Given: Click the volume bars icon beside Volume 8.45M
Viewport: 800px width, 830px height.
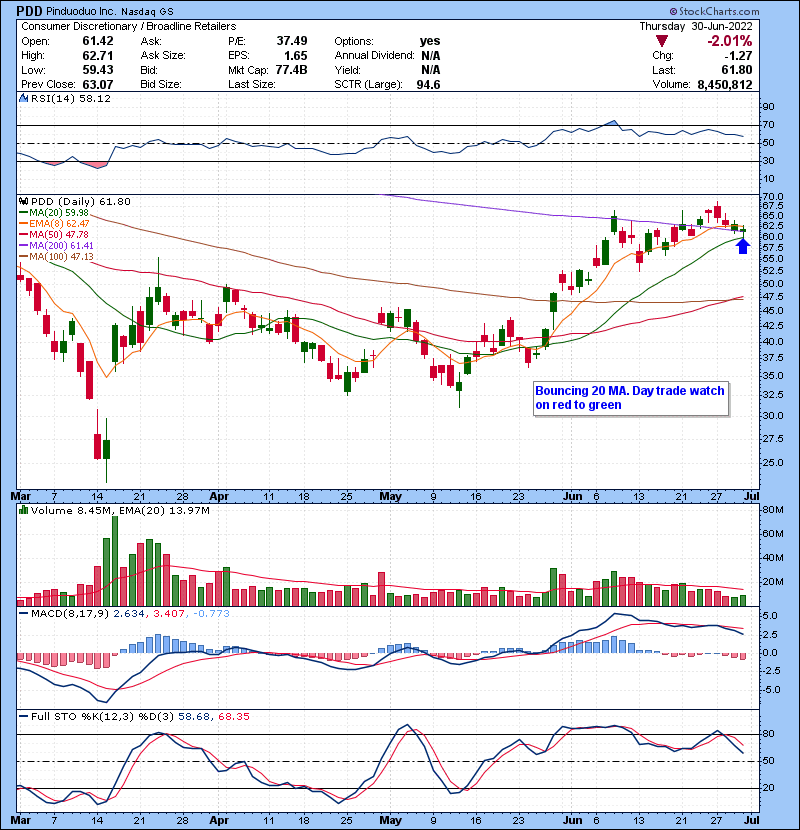Looking at the screenshot, I should click(x=23, y=510).
